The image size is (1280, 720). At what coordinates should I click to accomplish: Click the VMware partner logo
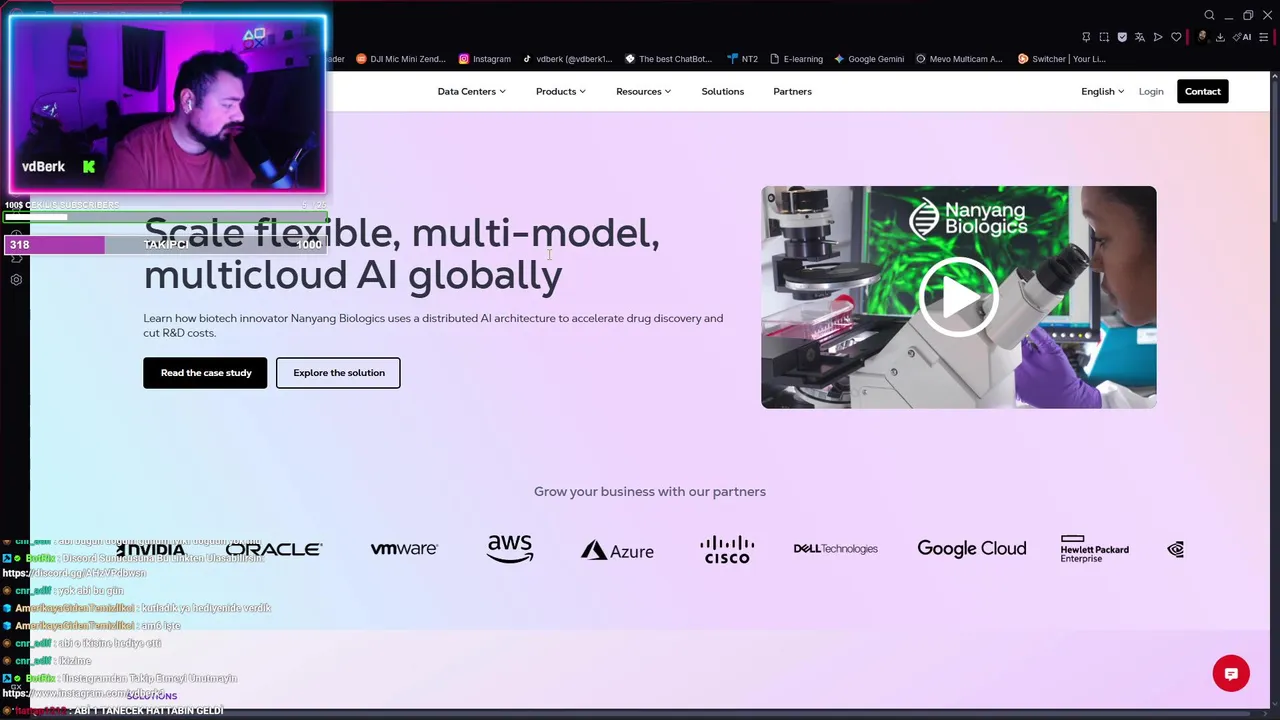404,549
